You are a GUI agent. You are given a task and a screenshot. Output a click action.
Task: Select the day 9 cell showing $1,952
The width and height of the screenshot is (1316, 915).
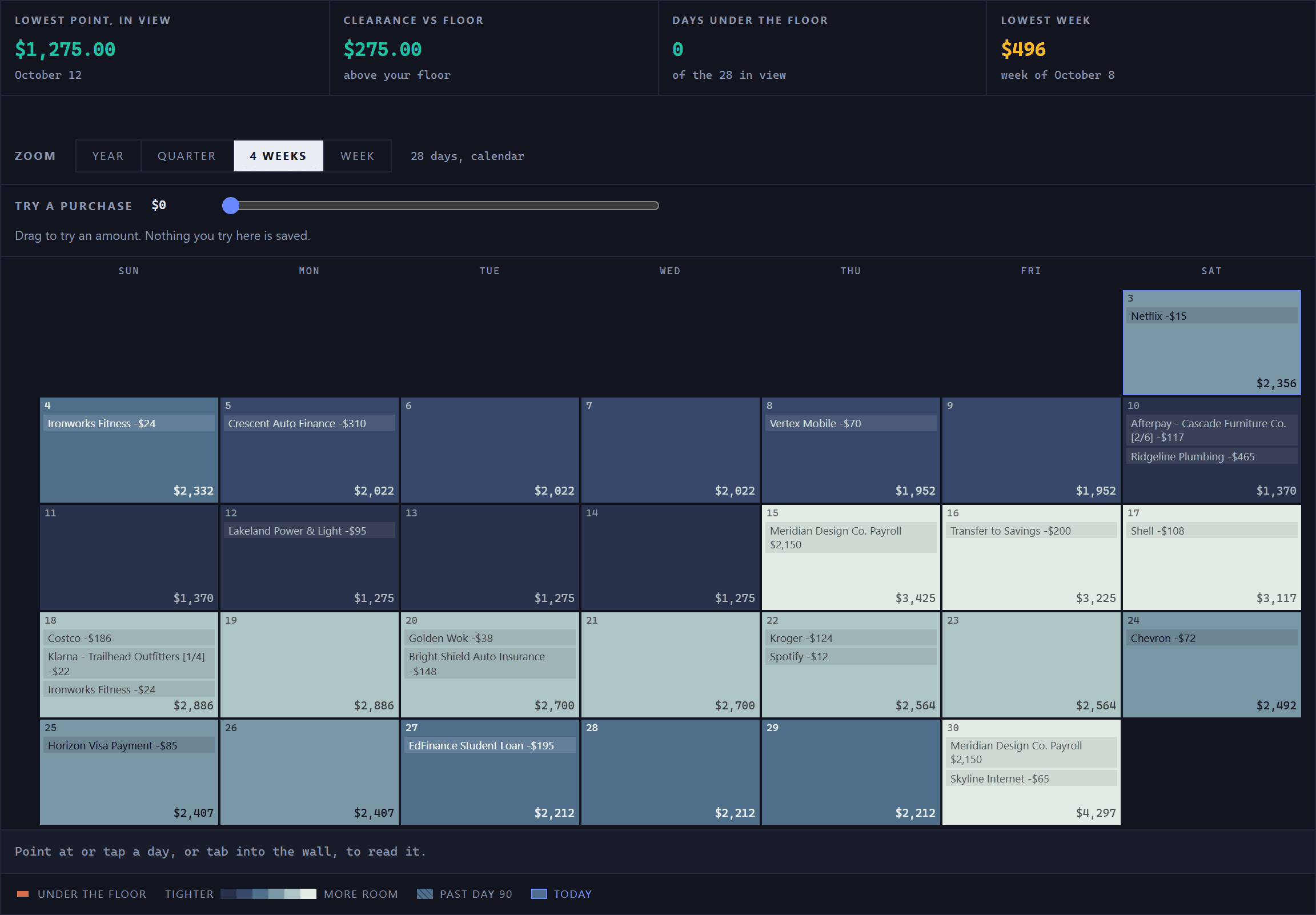point(1031,450)
